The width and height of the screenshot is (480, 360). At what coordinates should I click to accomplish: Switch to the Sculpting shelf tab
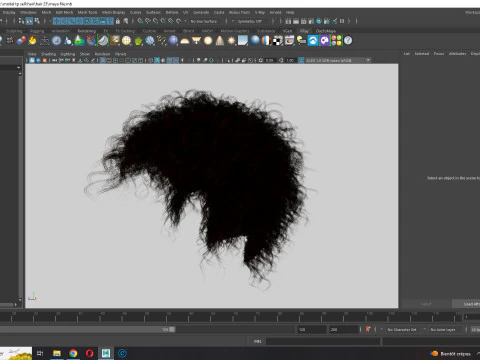pyautogui.click(x=14, y=31)
